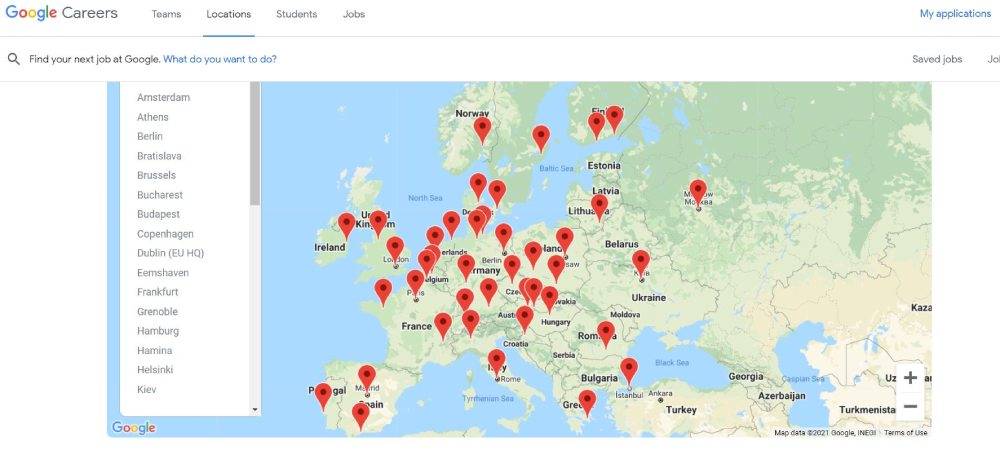The image size is (1000, 459).
Task: Select Hamburg in the list
Action: click(x=158, y=331)
